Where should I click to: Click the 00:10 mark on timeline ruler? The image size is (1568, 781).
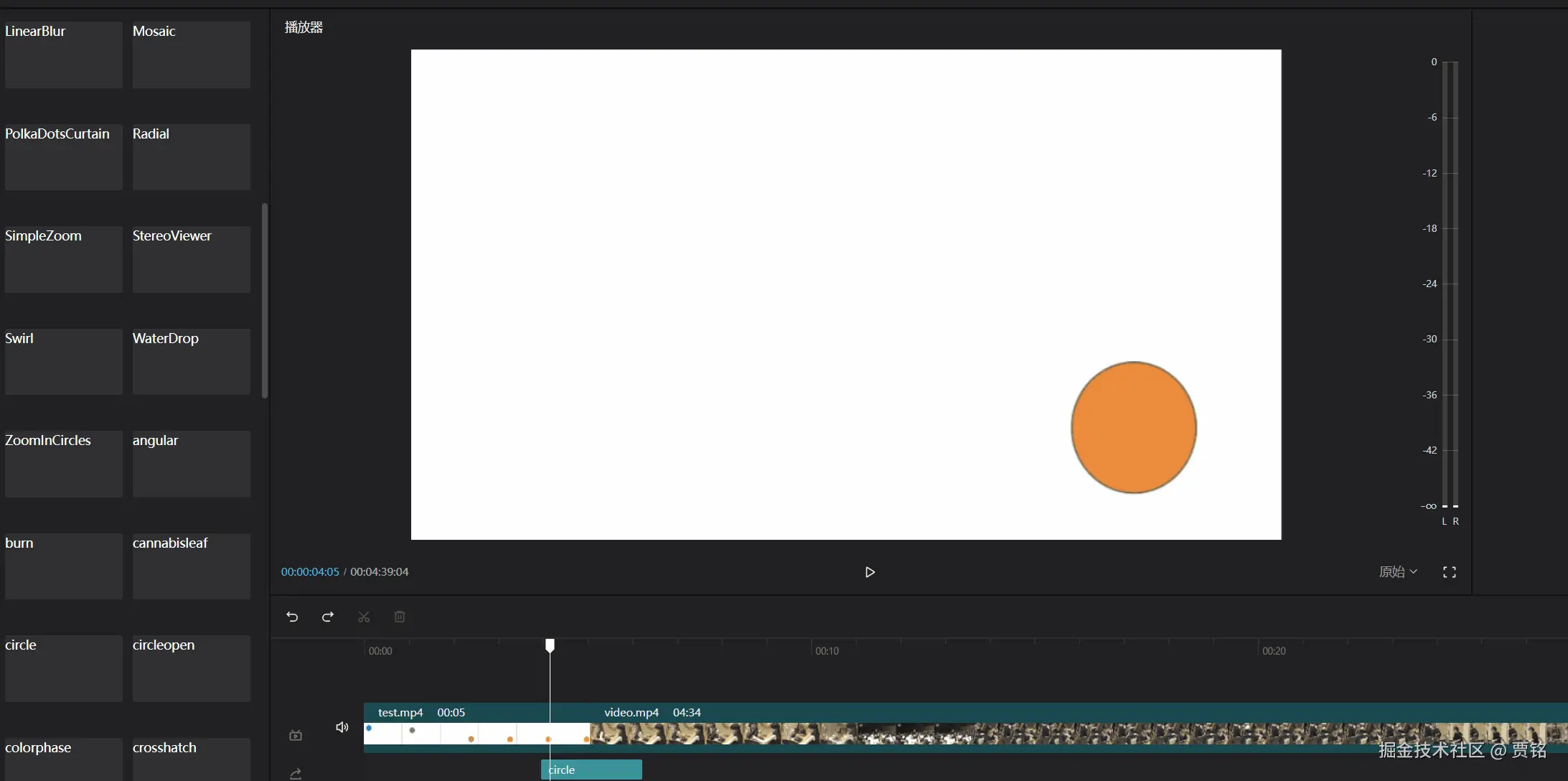pyautogui.click(x=826, y=650)
